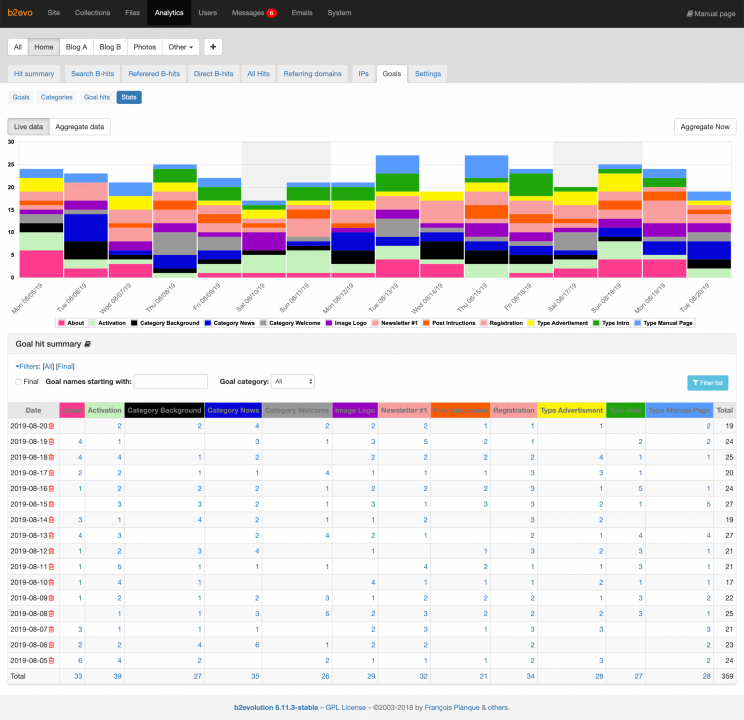Viewport: 744px width, 720px height.
Task: Click trash icon on 2019-08-05 row
Action: [x=51, y=661]
